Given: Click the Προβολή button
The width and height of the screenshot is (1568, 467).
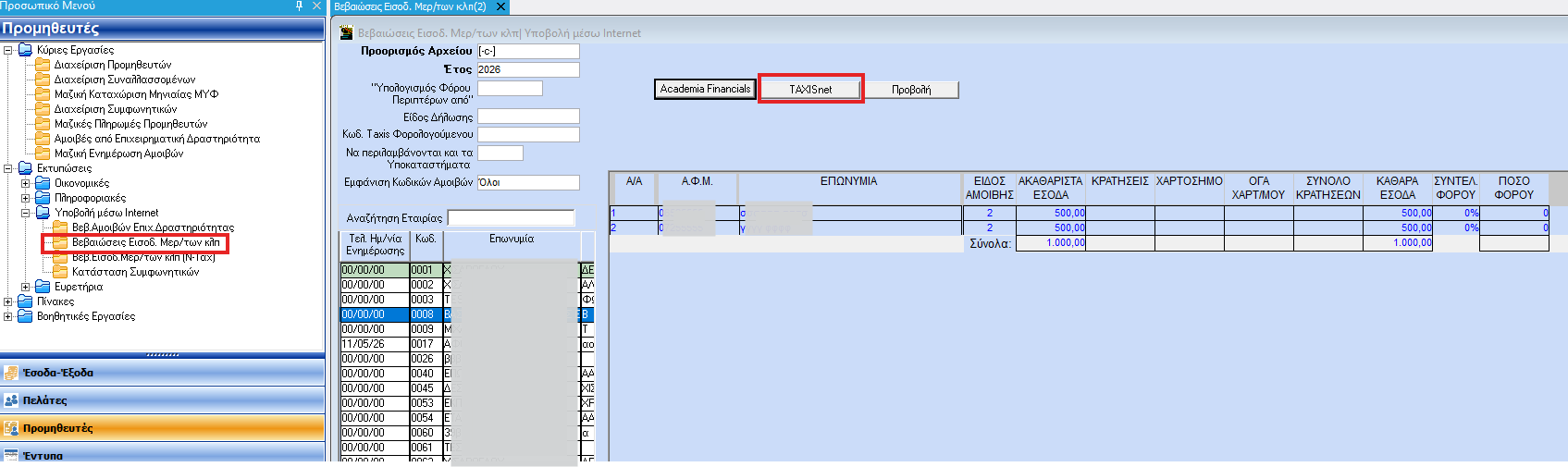Looking at the screenshot, I should (911, 90).
